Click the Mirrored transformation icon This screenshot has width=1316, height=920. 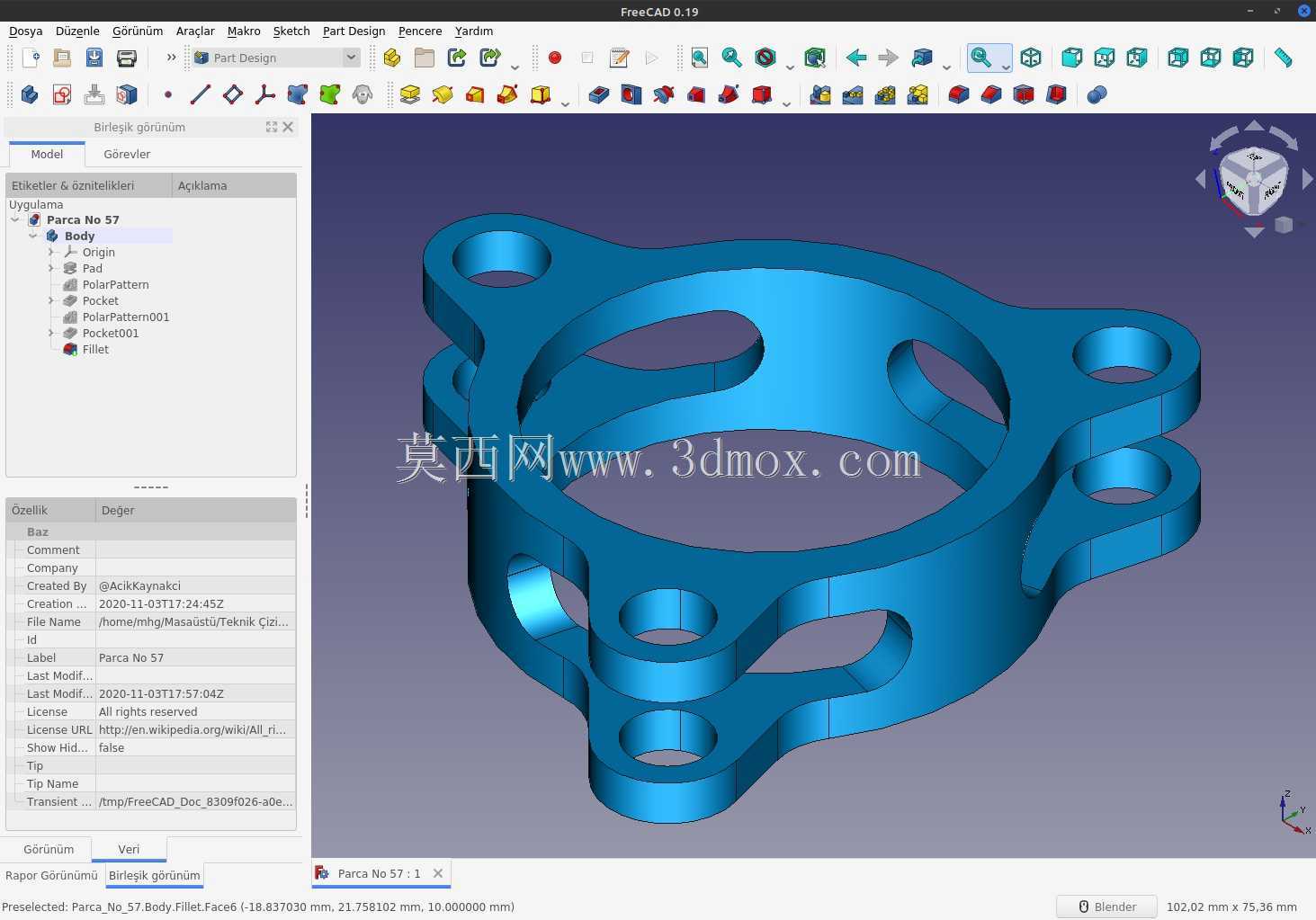click(x=820, y=94)
